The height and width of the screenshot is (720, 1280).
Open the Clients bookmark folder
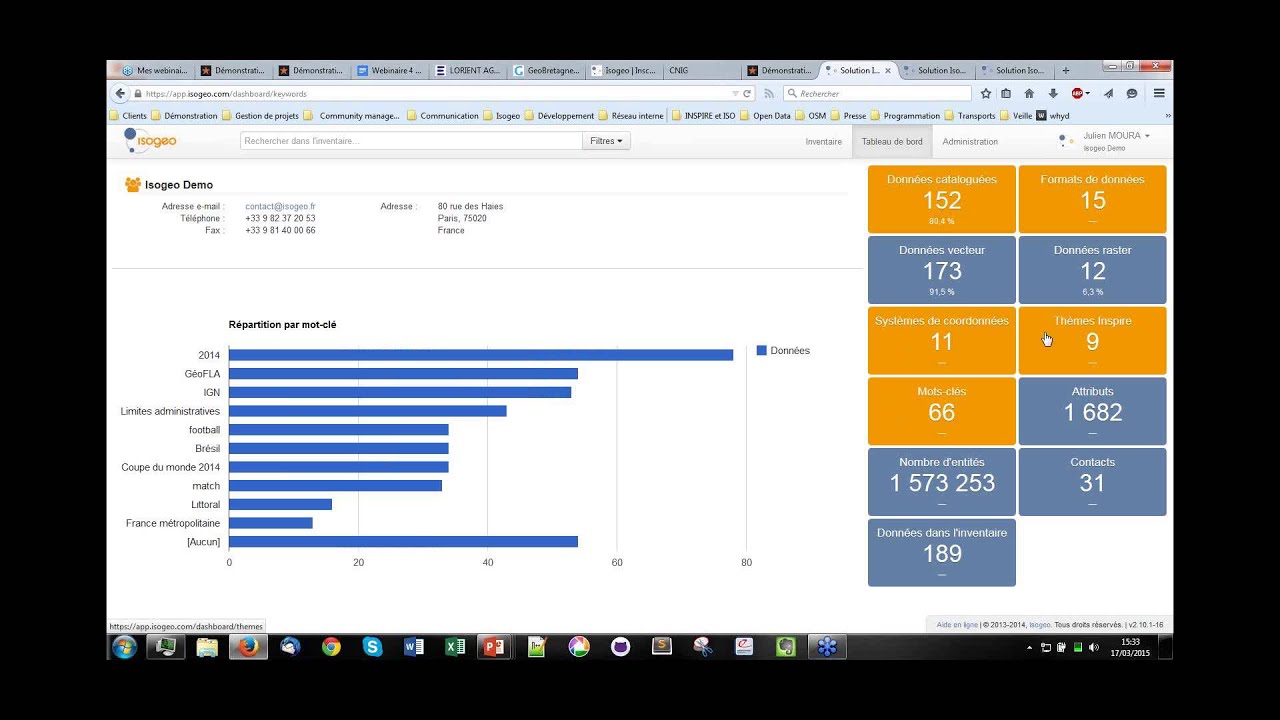pyautogui.click(x=127, y=116)
